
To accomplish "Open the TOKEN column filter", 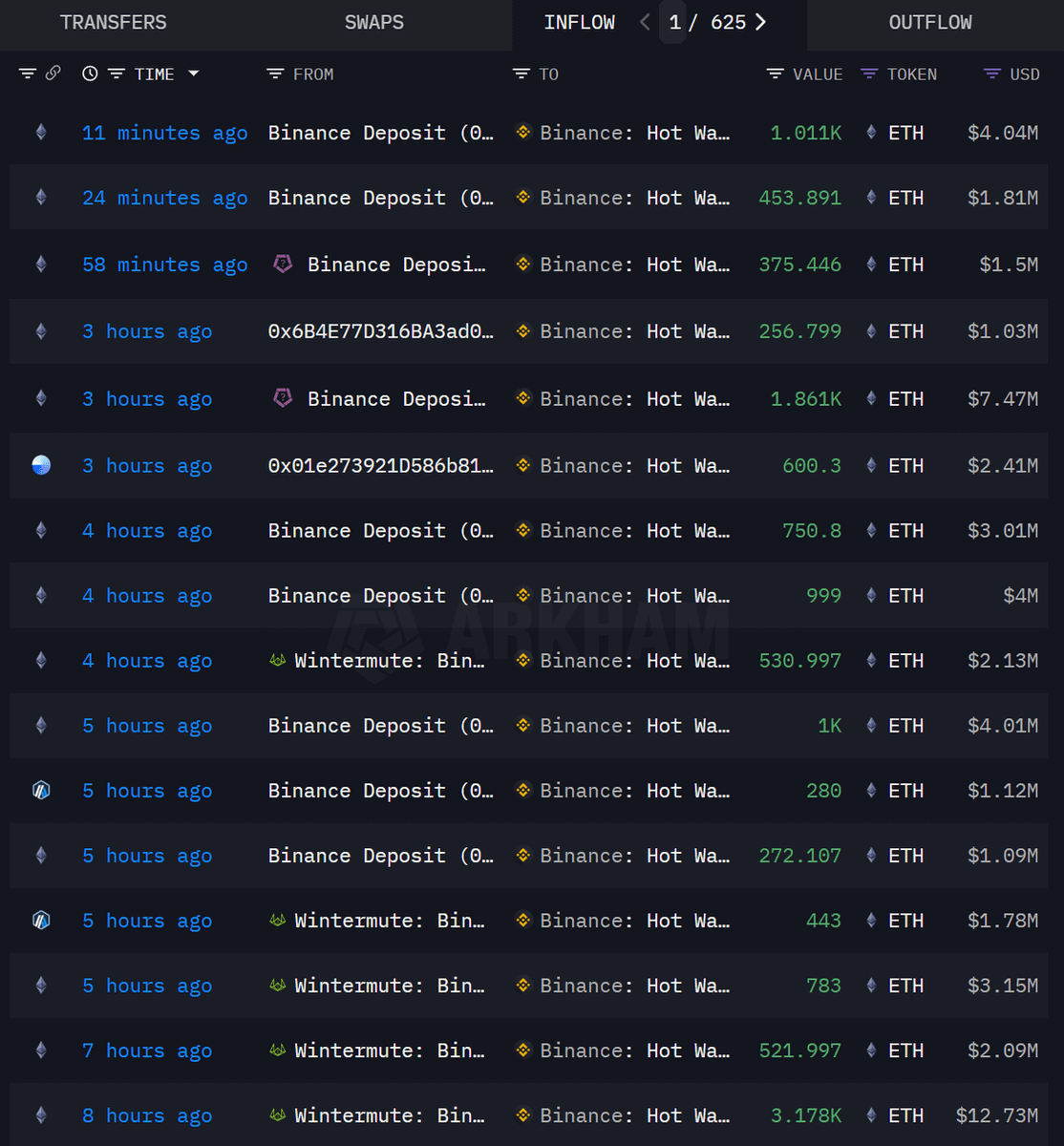I will [x=868, y=74].
